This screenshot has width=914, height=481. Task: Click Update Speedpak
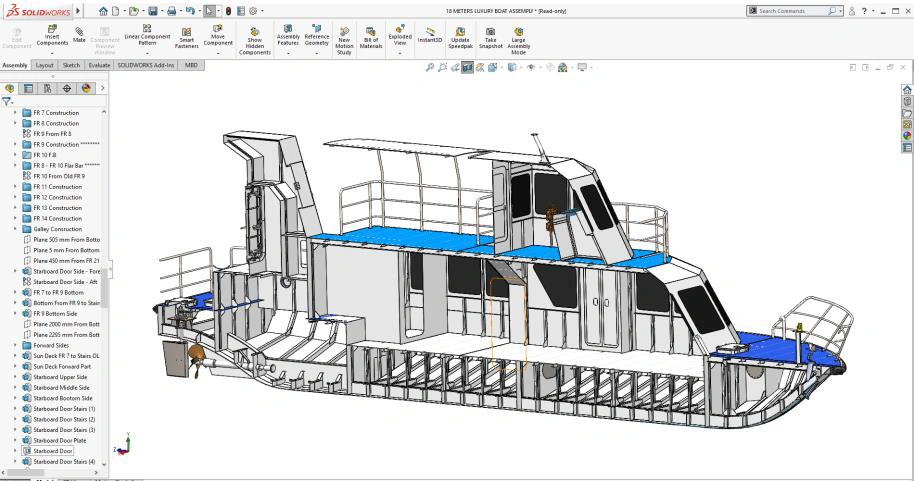coord(460,38)
